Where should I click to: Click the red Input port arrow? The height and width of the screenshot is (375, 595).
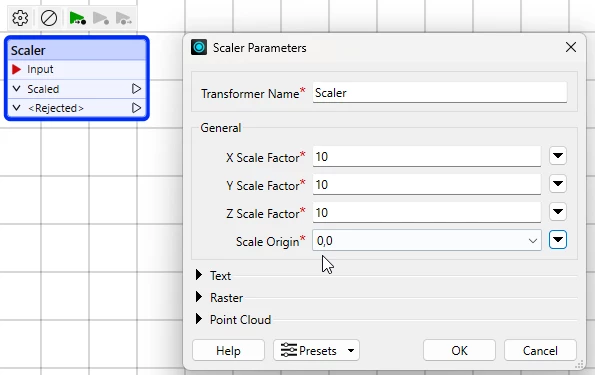(16, 69)
